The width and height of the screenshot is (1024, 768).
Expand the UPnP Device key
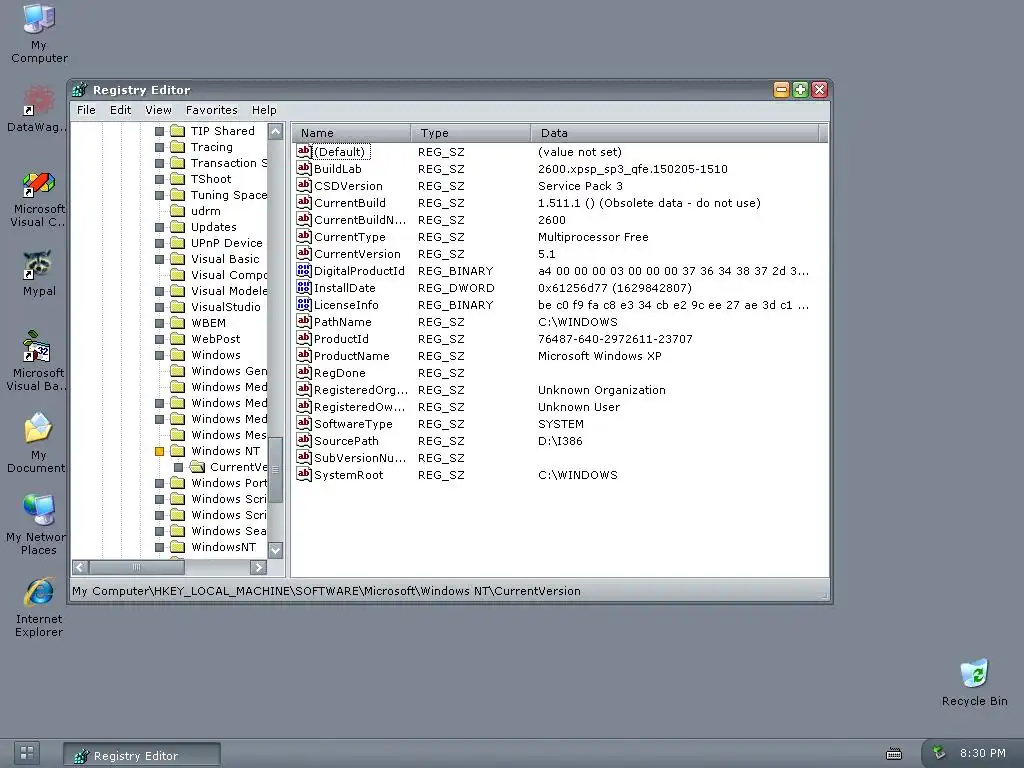tap(159, 243)
